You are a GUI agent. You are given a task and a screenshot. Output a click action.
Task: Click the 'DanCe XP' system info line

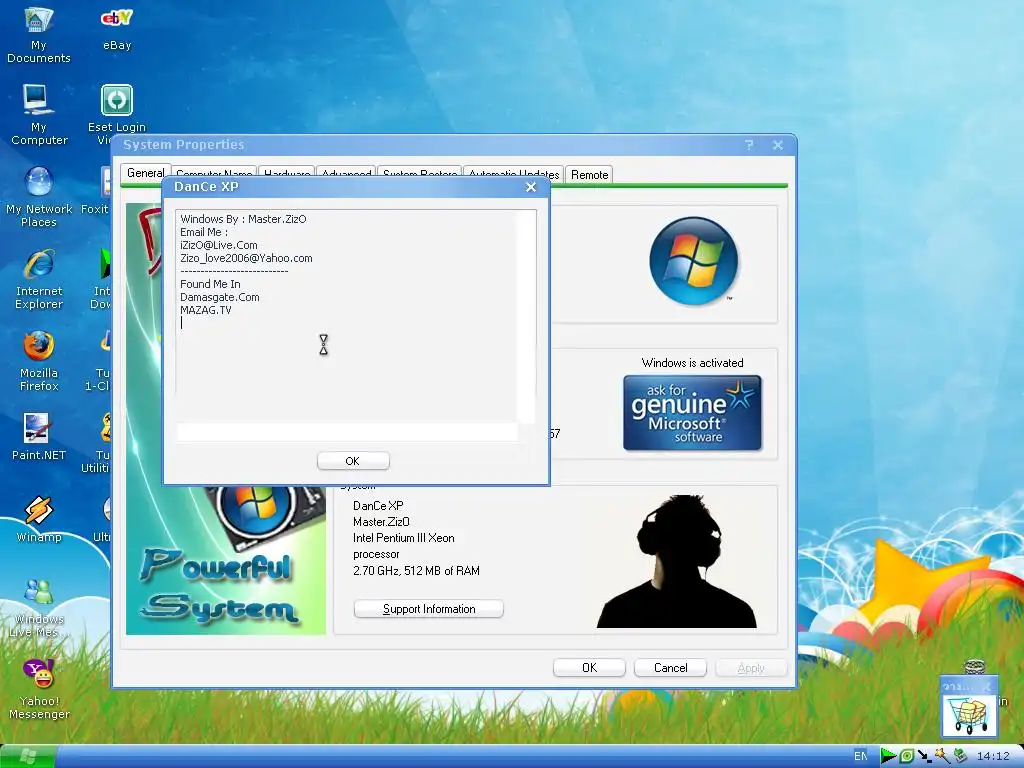tap(378, 505)
